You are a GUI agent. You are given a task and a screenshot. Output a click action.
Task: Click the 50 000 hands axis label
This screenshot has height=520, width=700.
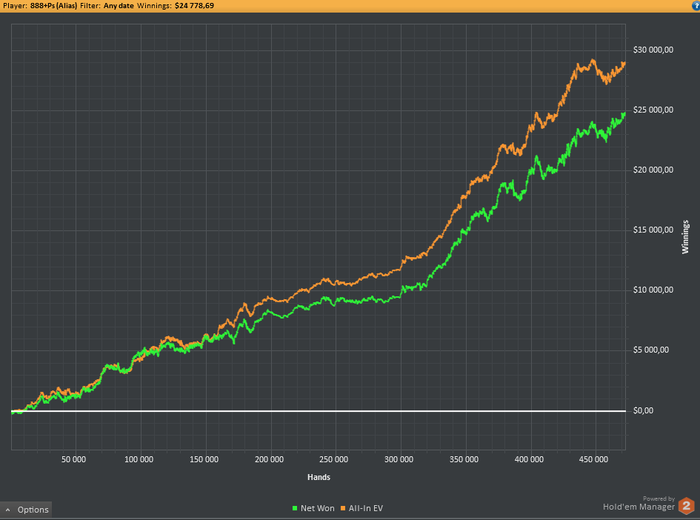74,459
